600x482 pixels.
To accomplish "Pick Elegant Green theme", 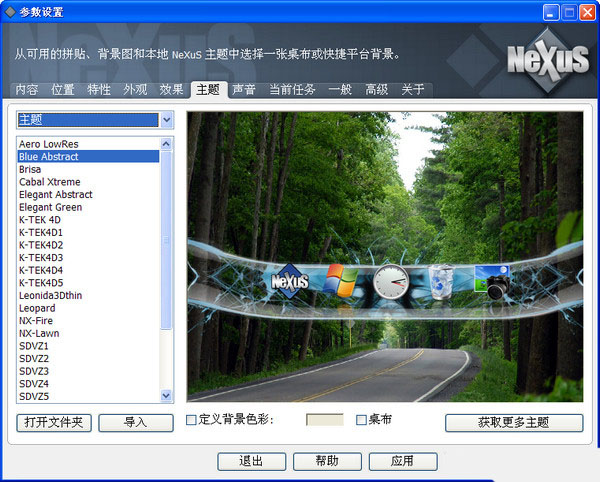I will 88,207.
